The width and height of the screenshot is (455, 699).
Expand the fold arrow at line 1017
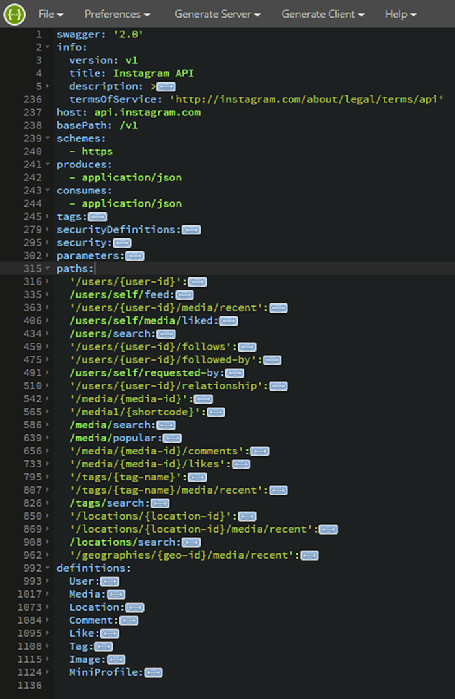pos(48,594)
